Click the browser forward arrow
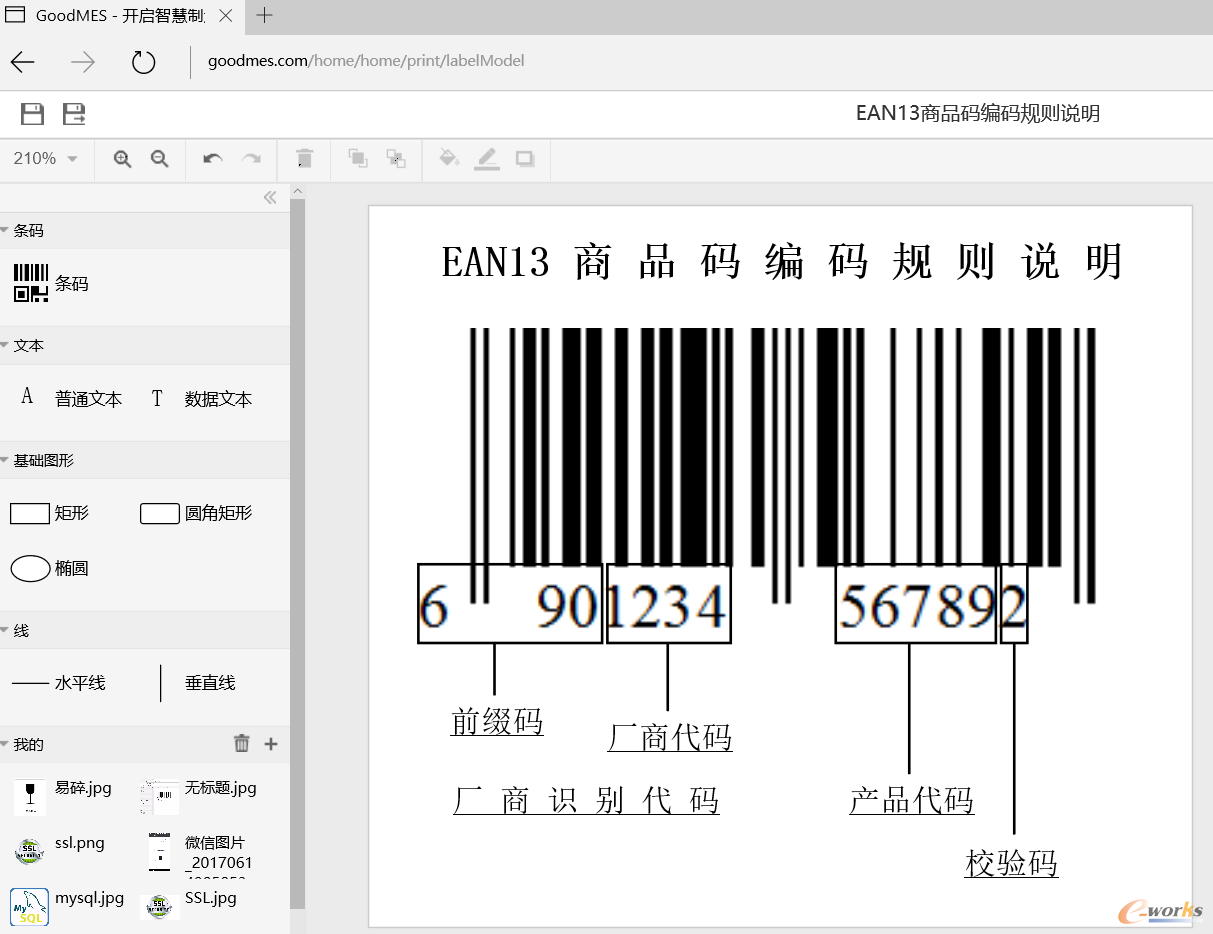Image resolution: width=1213 pixels, height=934 pixels. click(x=83, y=62)
